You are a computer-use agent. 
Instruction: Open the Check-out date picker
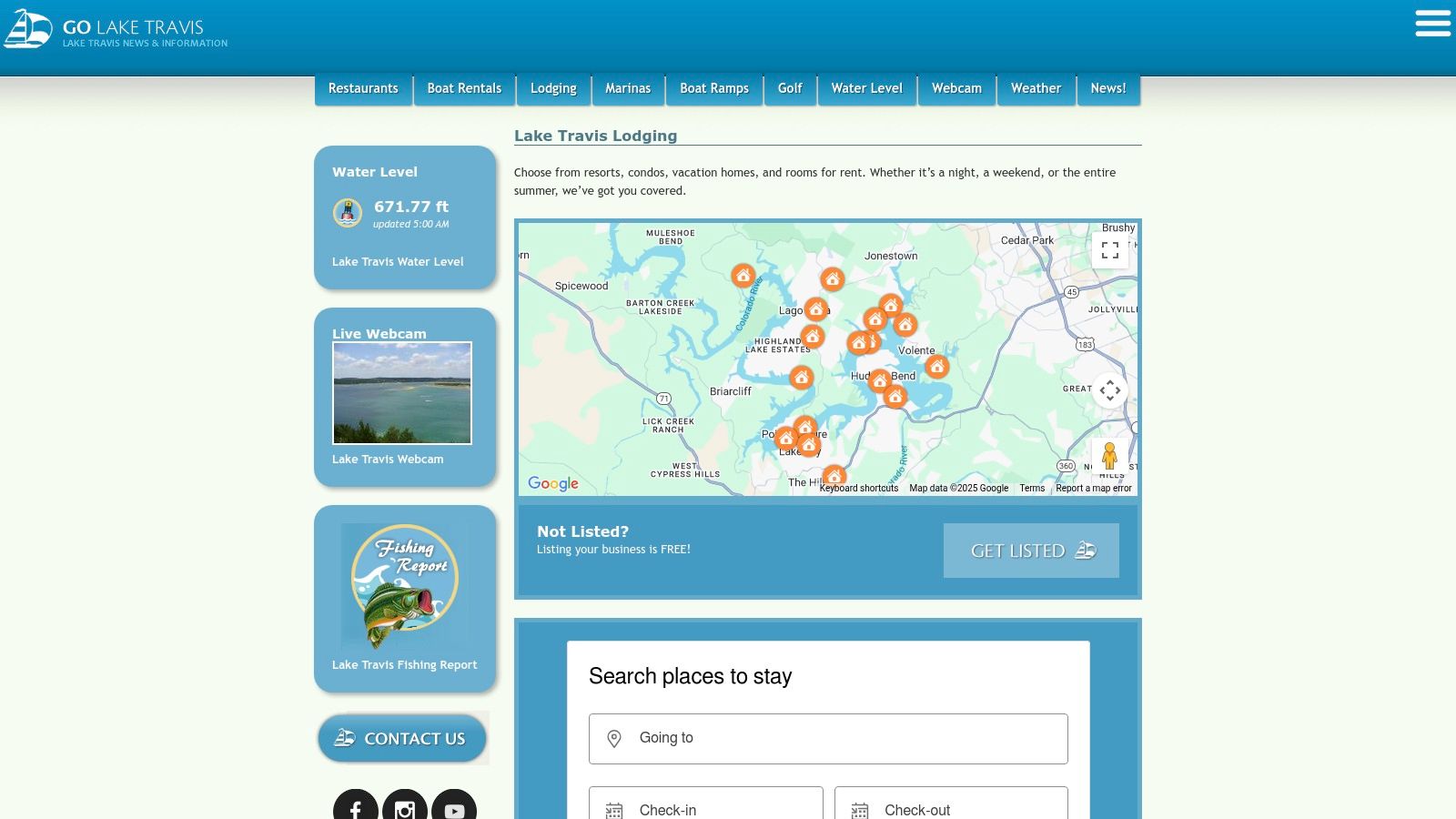[950, 808]
